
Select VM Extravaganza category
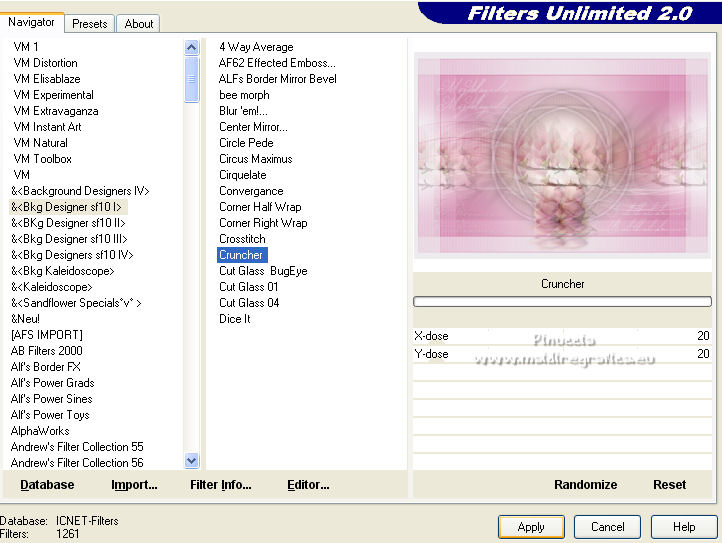point(56,111)
